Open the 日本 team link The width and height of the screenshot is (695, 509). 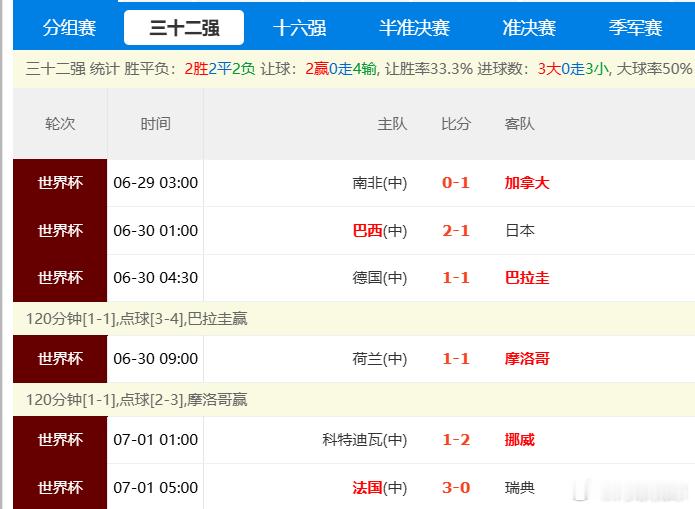tap(519, 231)
